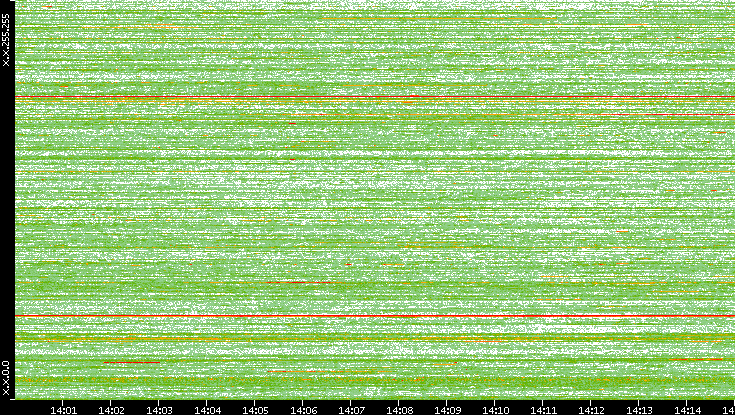Click the 14:13 time axis label
This screenshot has width=735, height=415.
pos(639,410)
